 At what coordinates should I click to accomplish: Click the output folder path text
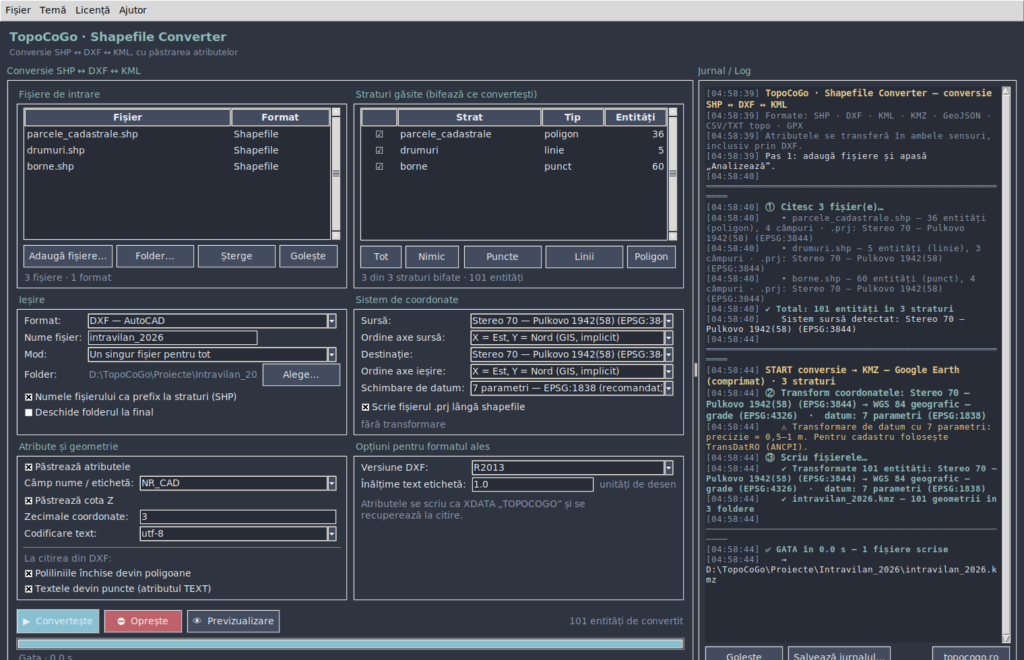coord(173,375)
